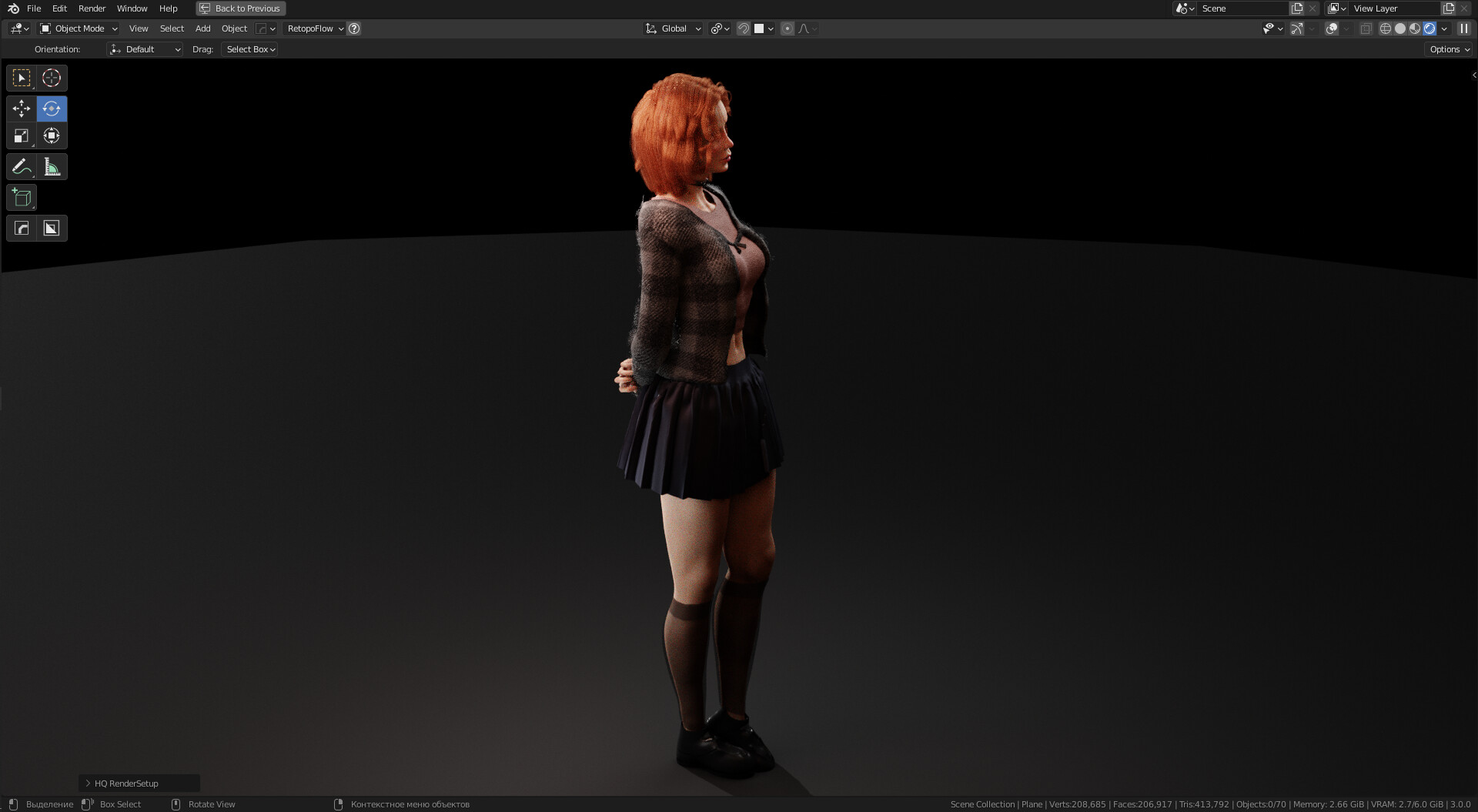1478x812 pixels.
Task: Select the Annotate tool
Action: point(22,166)
